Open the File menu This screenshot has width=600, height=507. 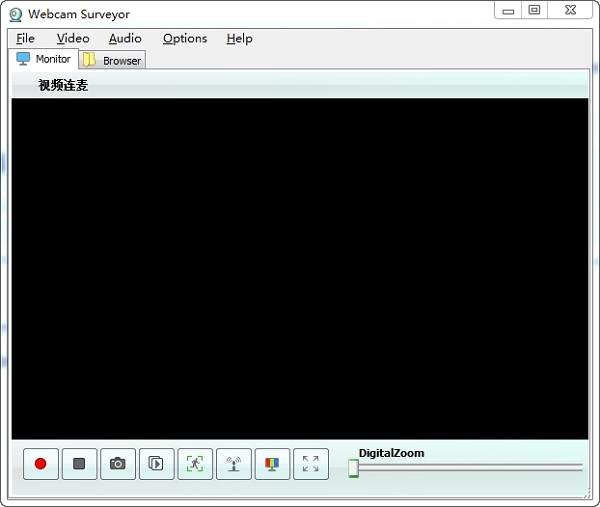click(x=25, y=39)
